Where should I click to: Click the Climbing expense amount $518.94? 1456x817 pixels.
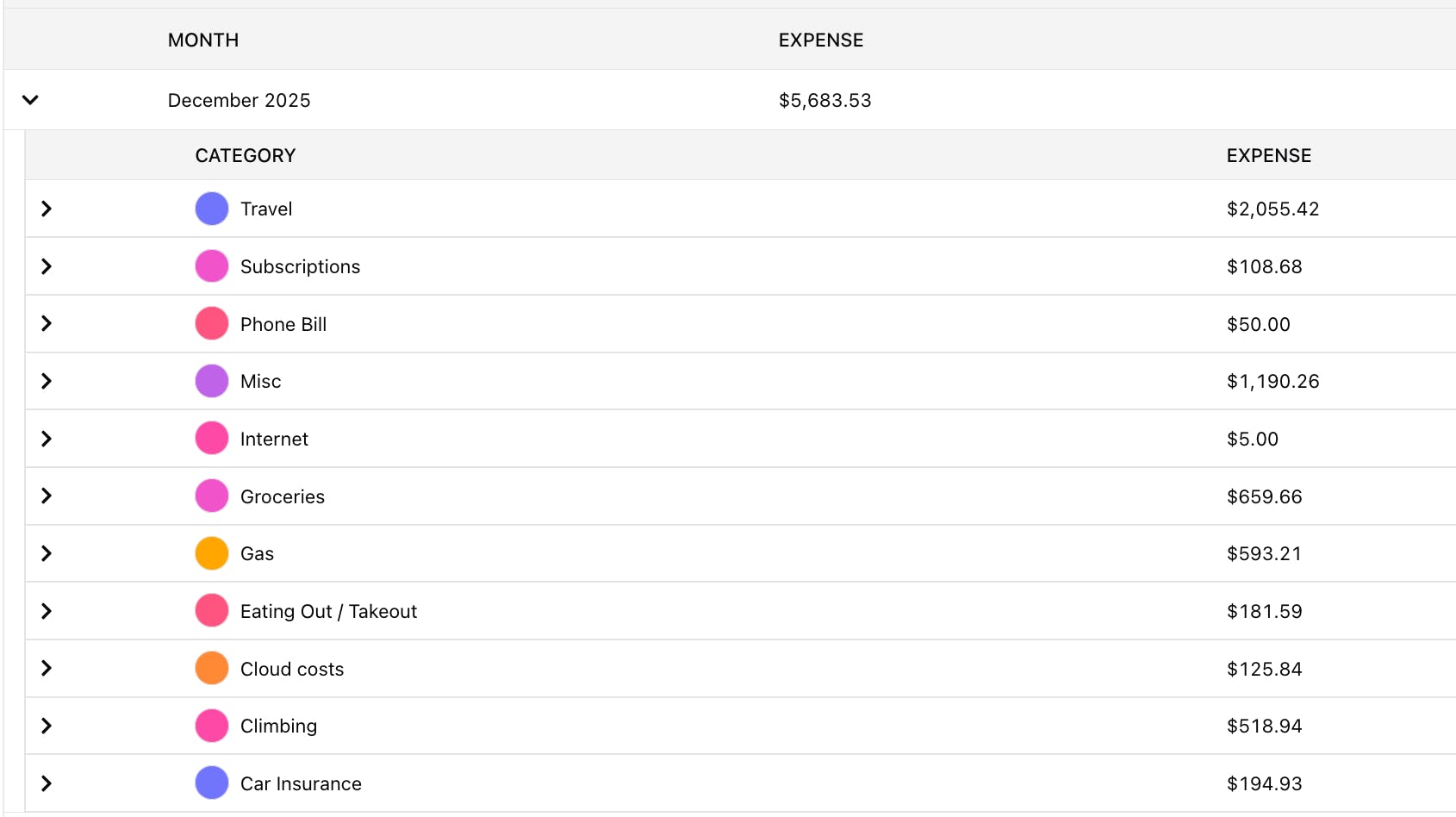pyautogui.click(x=1264, y=727)
